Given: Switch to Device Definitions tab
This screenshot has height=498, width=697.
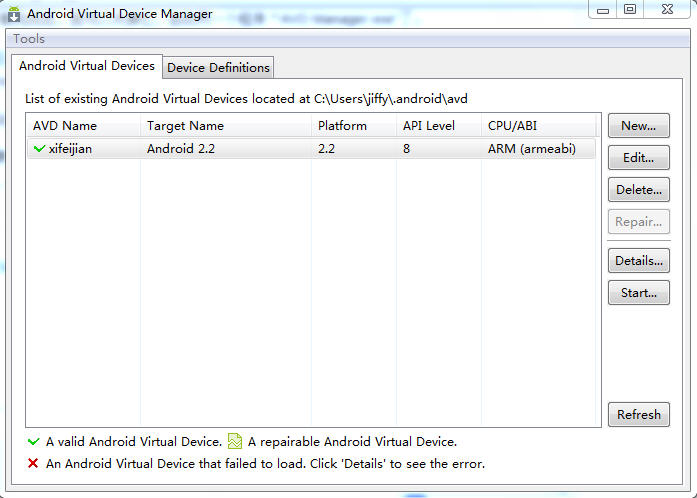Looking at the screenshot, I should (x=218, y=68).
